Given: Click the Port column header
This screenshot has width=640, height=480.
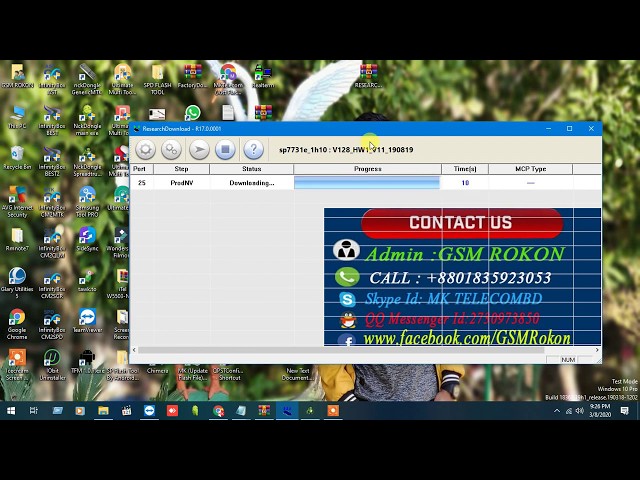Looking at the screenshot, I should pyautogui.click(x=141, y=169).
